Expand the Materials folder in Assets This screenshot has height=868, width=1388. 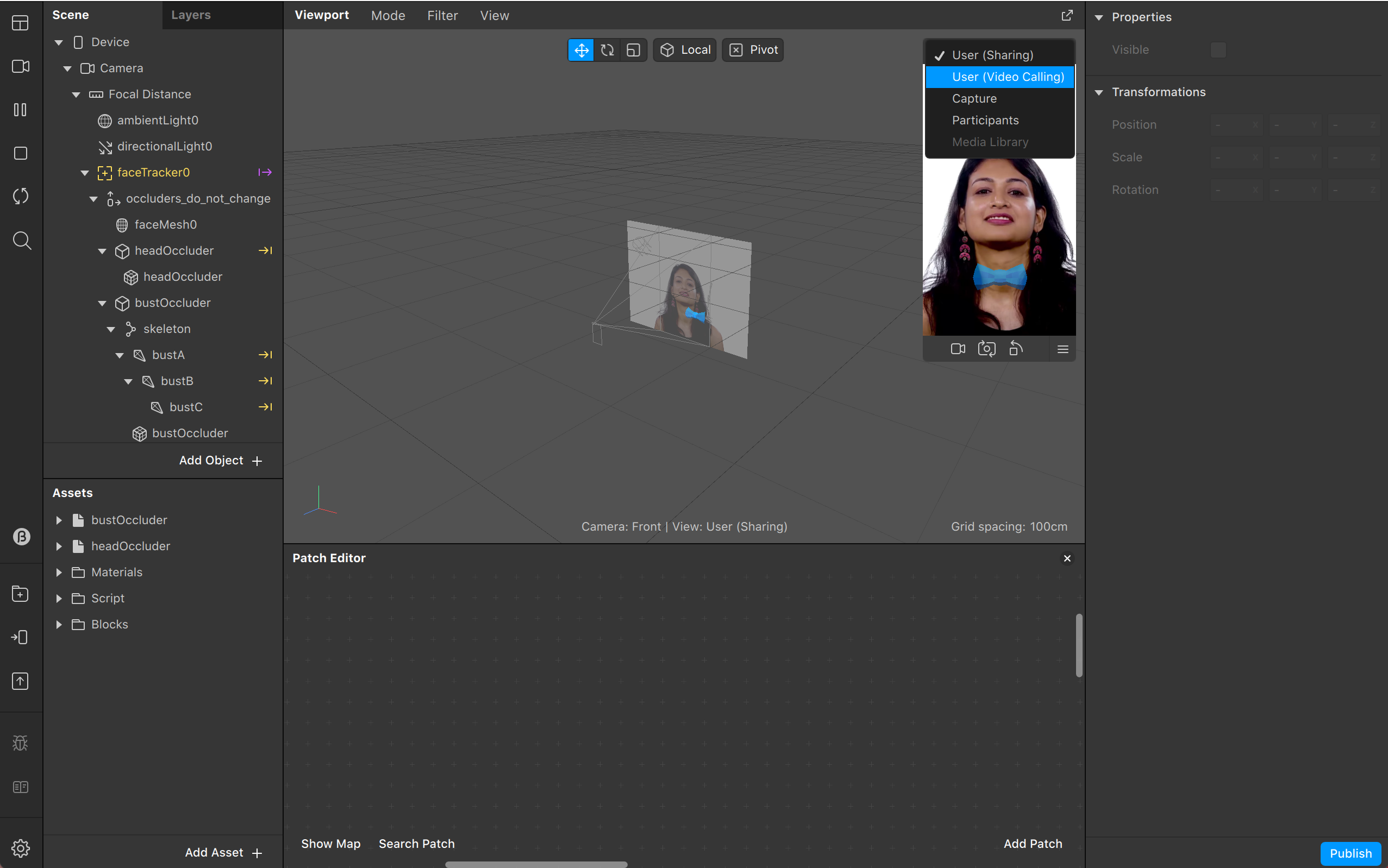(59, 573)
